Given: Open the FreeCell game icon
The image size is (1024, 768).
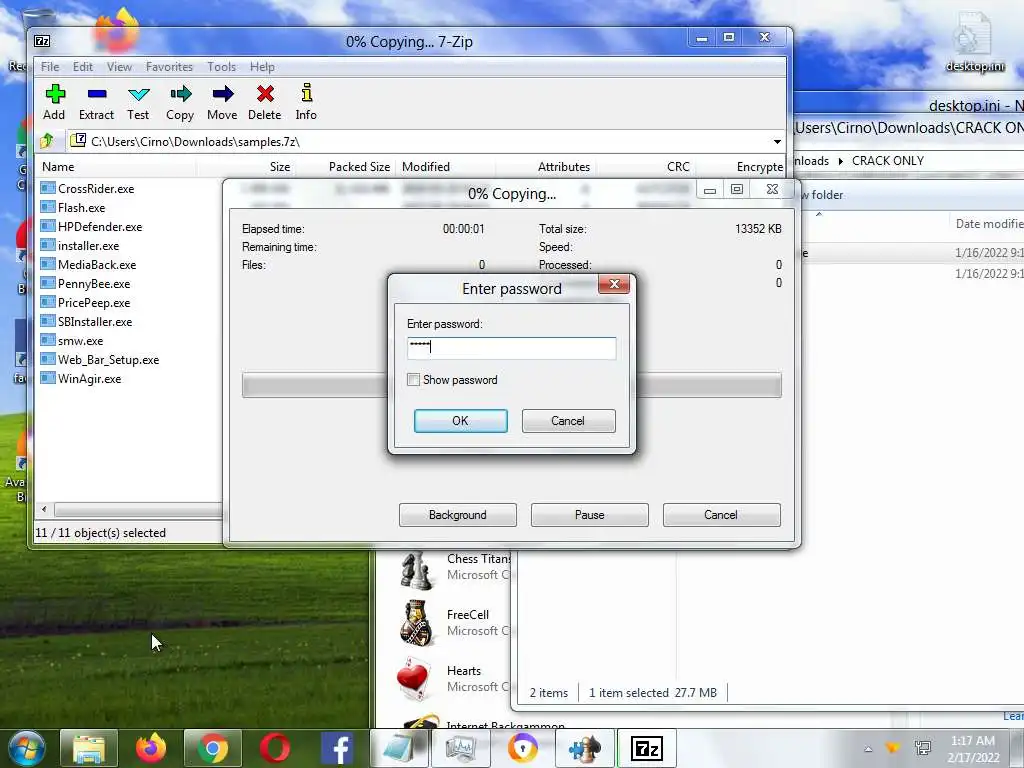Looking at the screenshot, I should (x=415, y=623).
